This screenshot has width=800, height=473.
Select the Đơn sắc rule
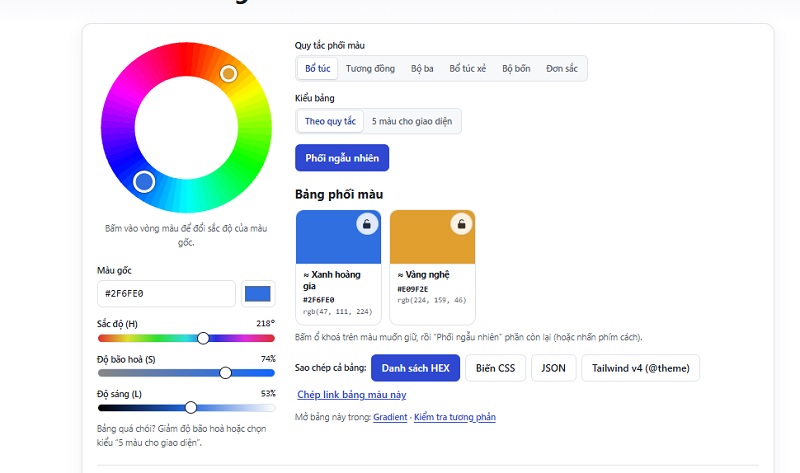tap(562, 68)
